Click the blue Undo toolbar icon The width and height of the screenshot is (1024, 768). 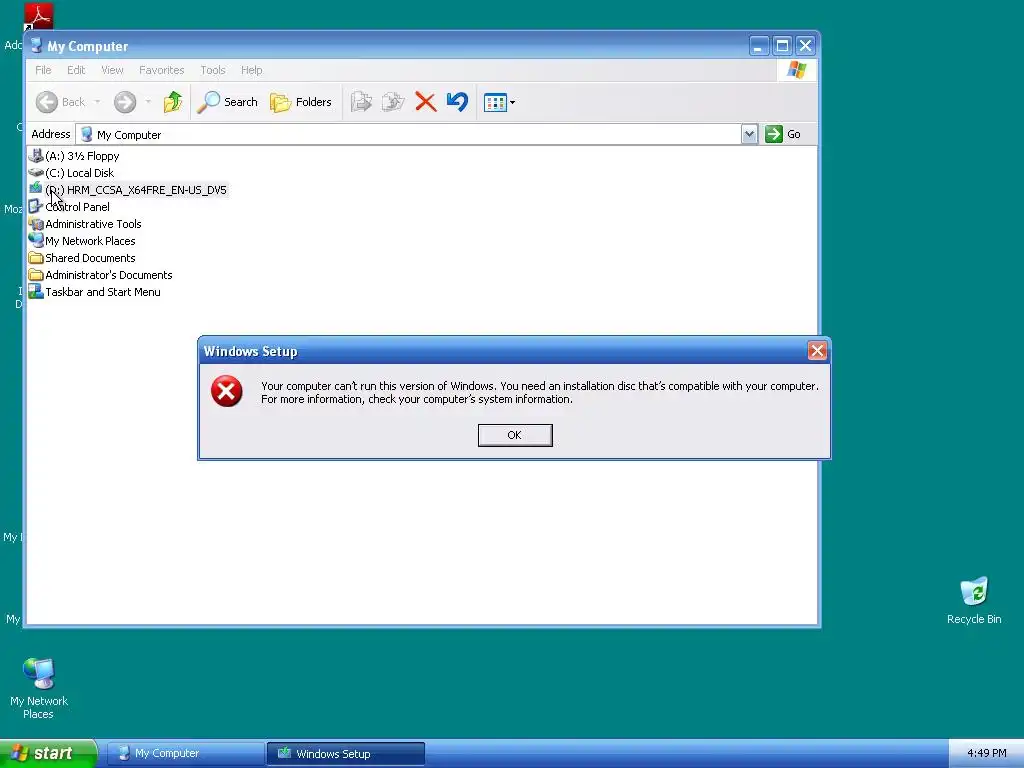(x=457, y=102)
